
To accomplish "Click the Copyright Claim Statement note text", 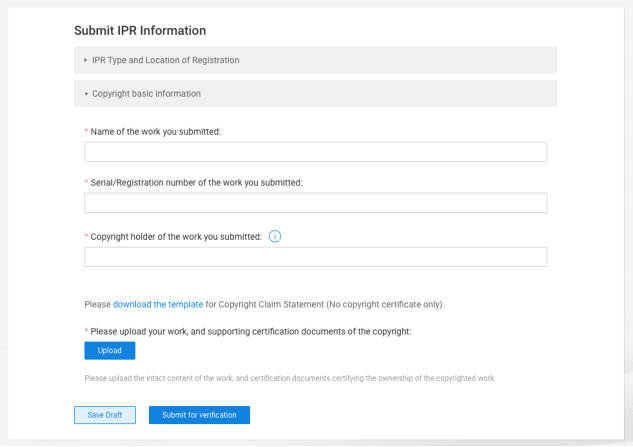I will [x=330, y=304].
